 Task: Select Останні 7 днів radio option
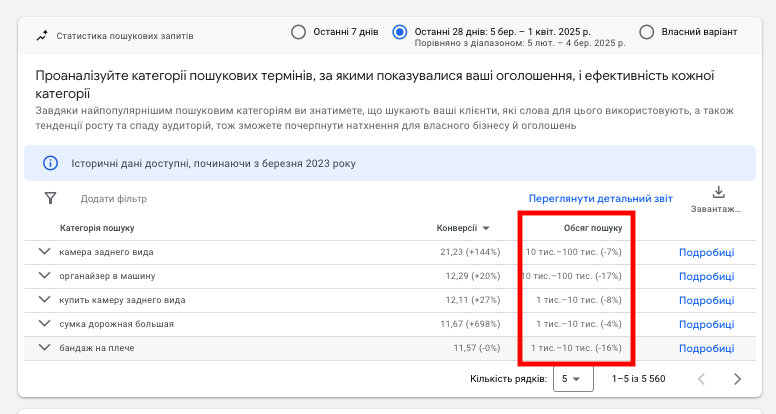click(x=298, y=32)
